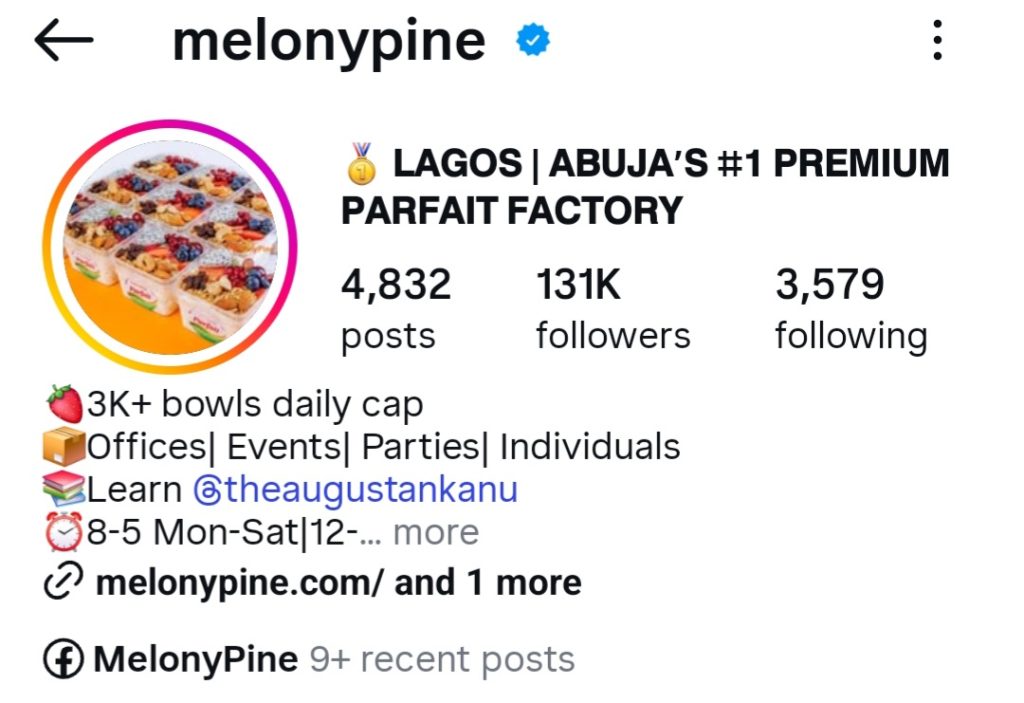1024x703 pixels.
Task: Tap the back arrow icon
Action: click(63, 41)
